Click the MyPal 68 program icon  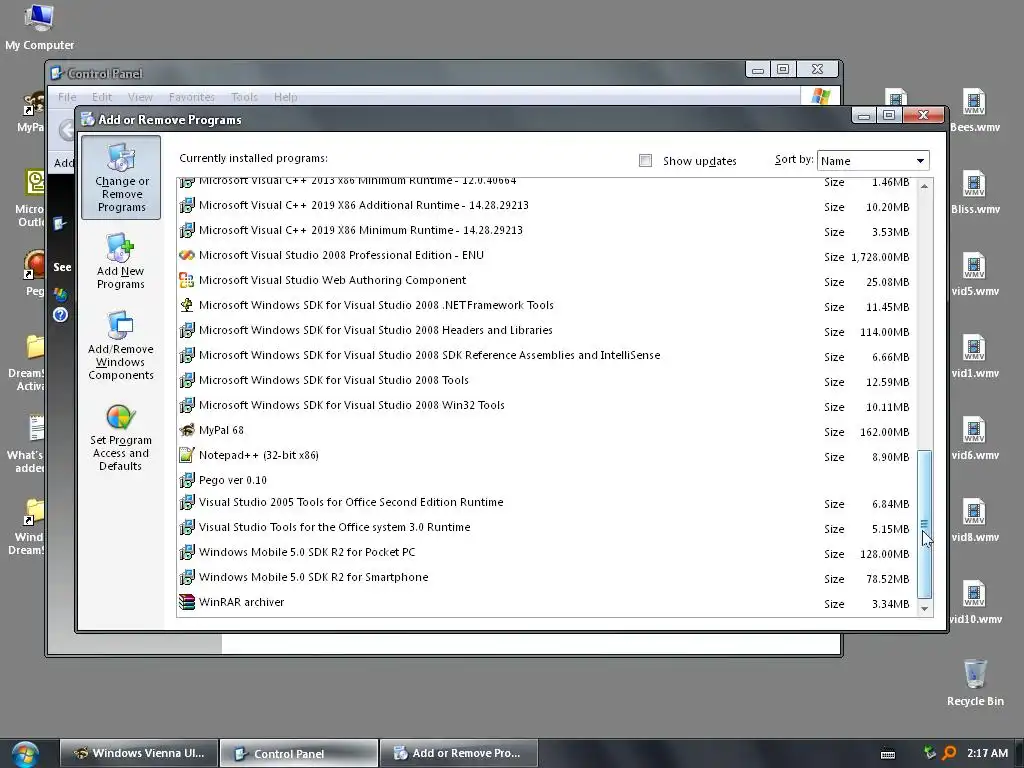pos(187,430)
